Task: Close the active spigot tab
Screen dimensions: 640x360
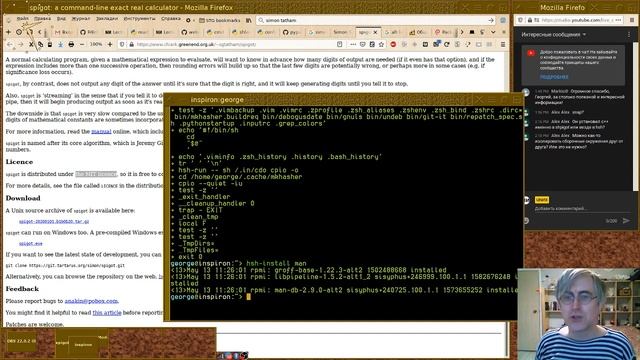Action: tap(375, 32)
